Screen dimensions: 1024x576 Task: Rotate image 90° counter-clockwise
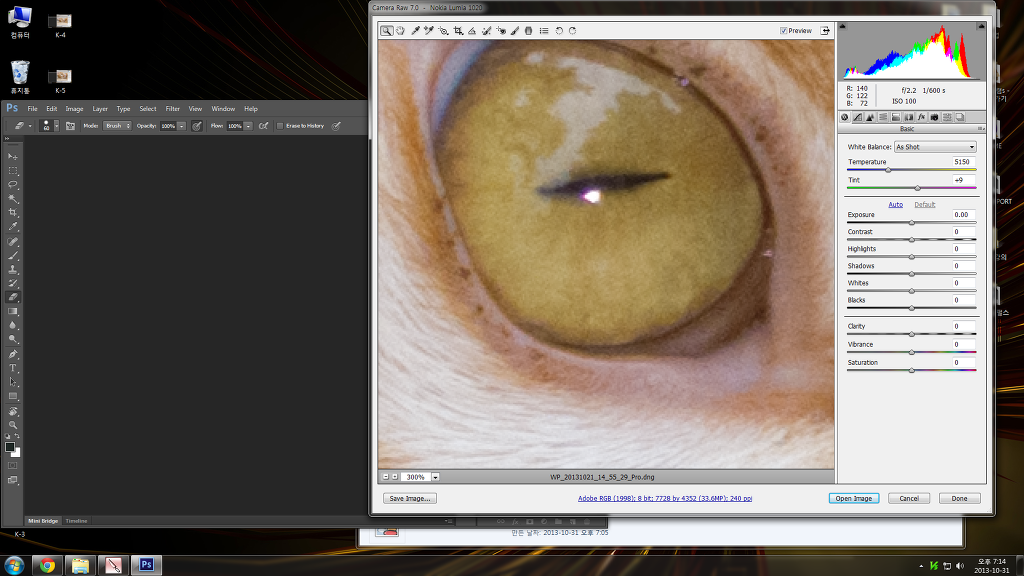pos(559,31)
